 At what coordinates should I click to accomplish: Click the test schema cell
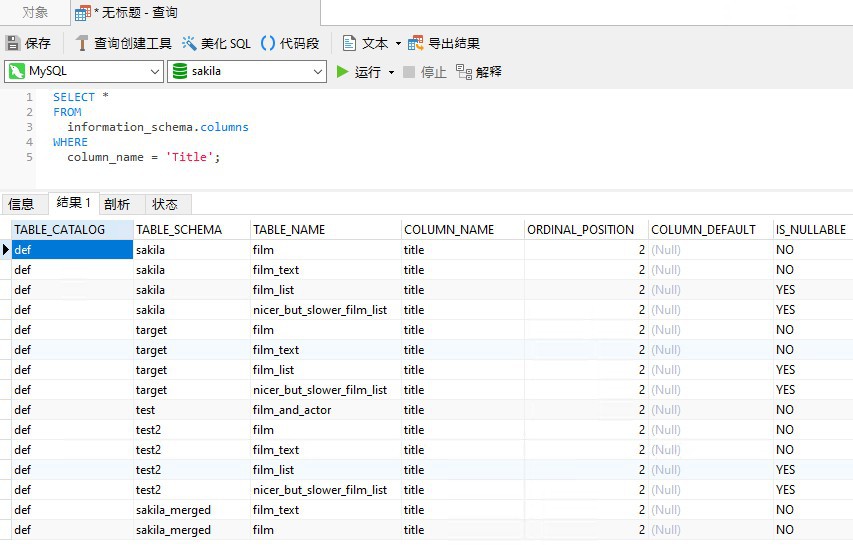click(x=191, y=410)
